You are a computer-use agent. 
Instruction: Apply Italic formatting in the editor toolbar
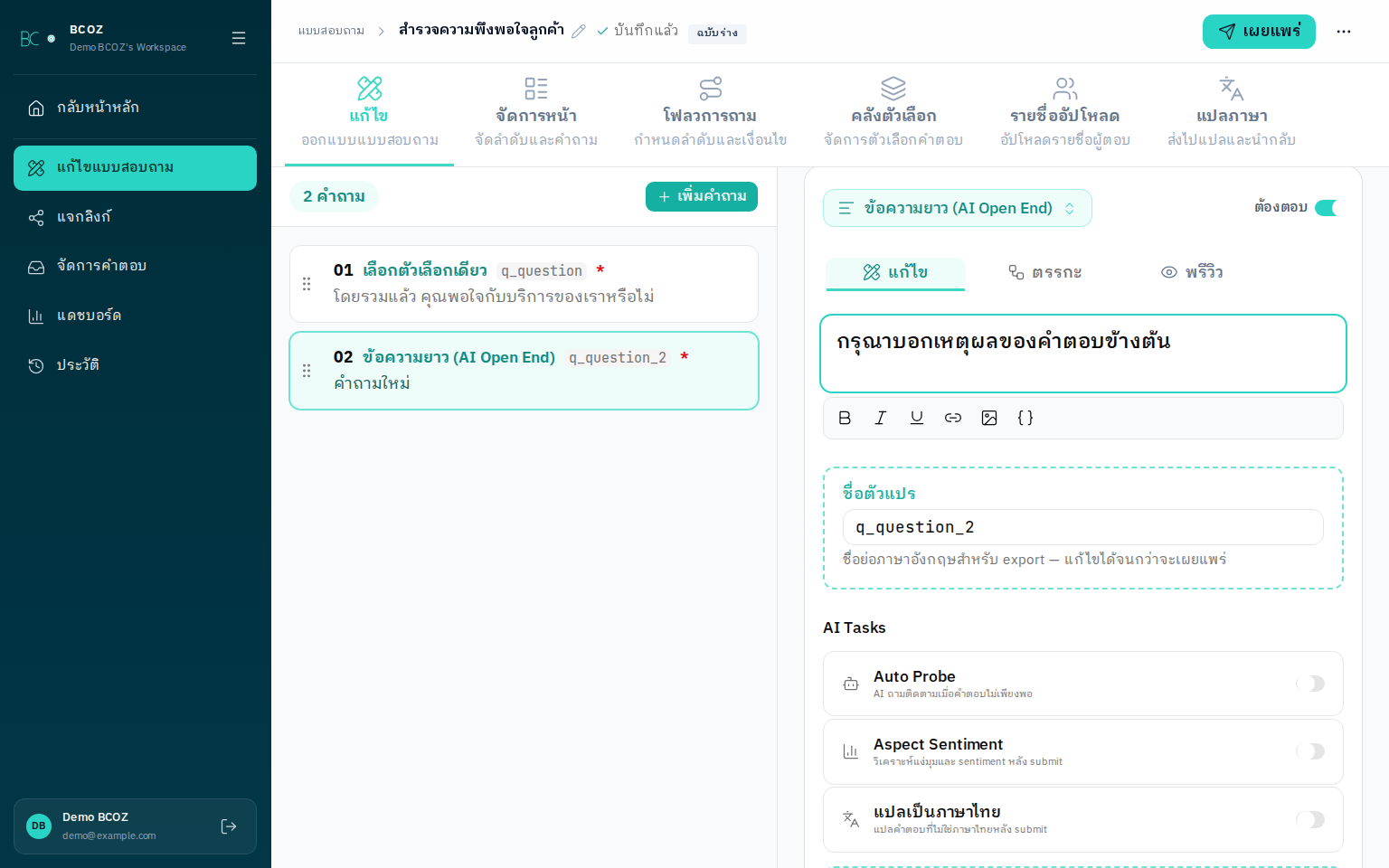881,418
